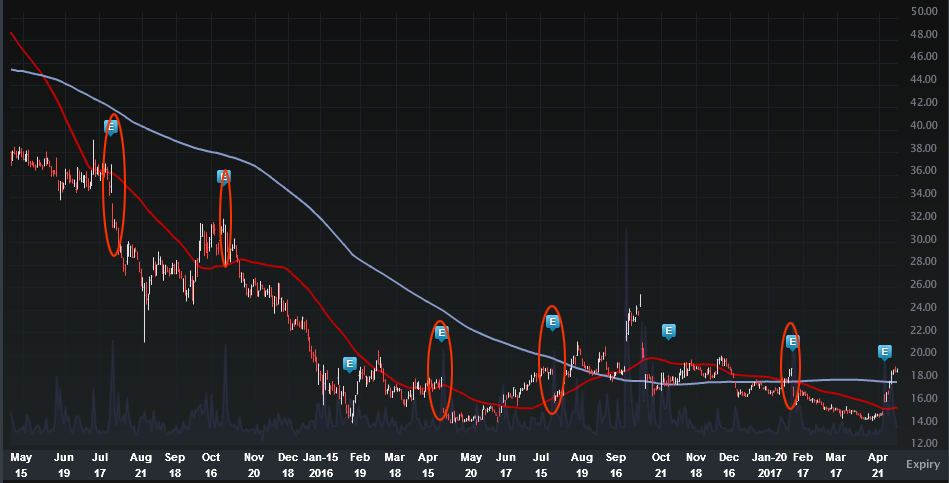The height and width of the screenshot is (483, 949).
Task: Click the 'Jan-15 2016' date label
Action: click(321, 465)
